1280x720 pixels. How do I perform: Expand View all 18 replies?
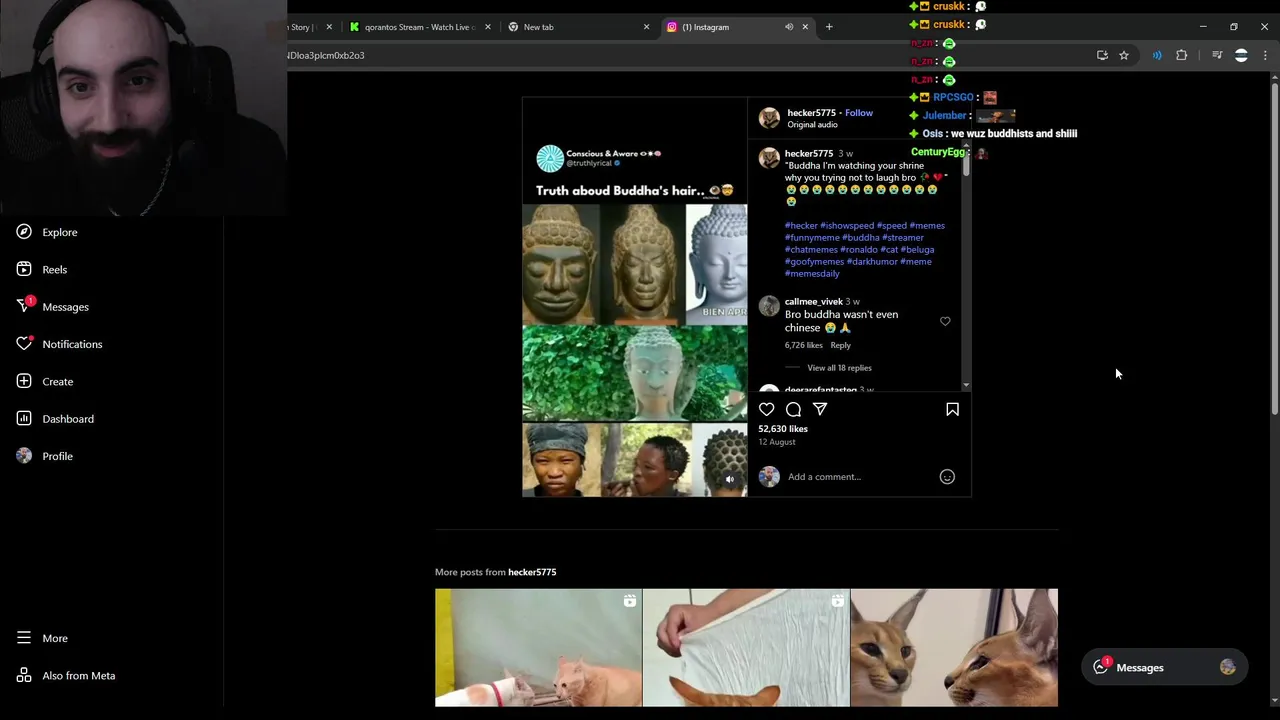839,368
